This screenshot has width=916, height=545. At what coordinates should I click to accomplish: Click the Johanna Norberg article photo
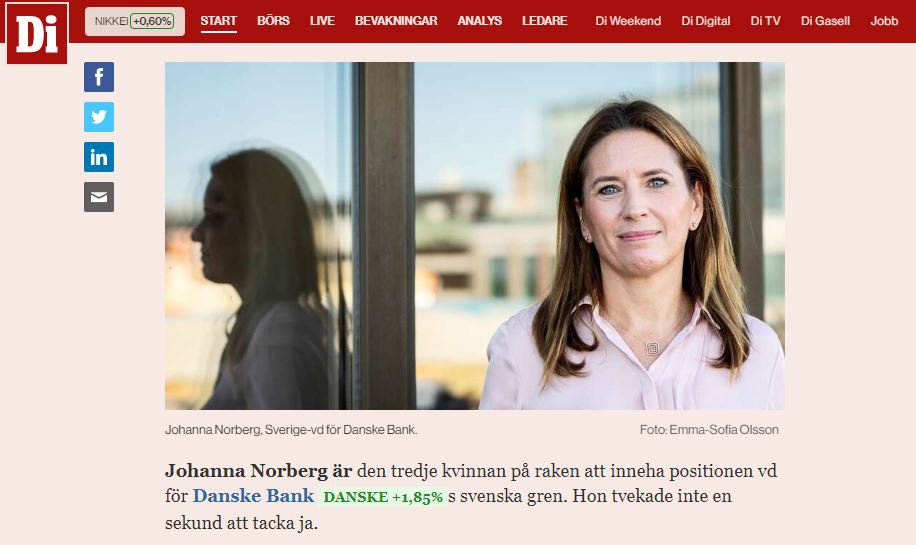[474, 236]
